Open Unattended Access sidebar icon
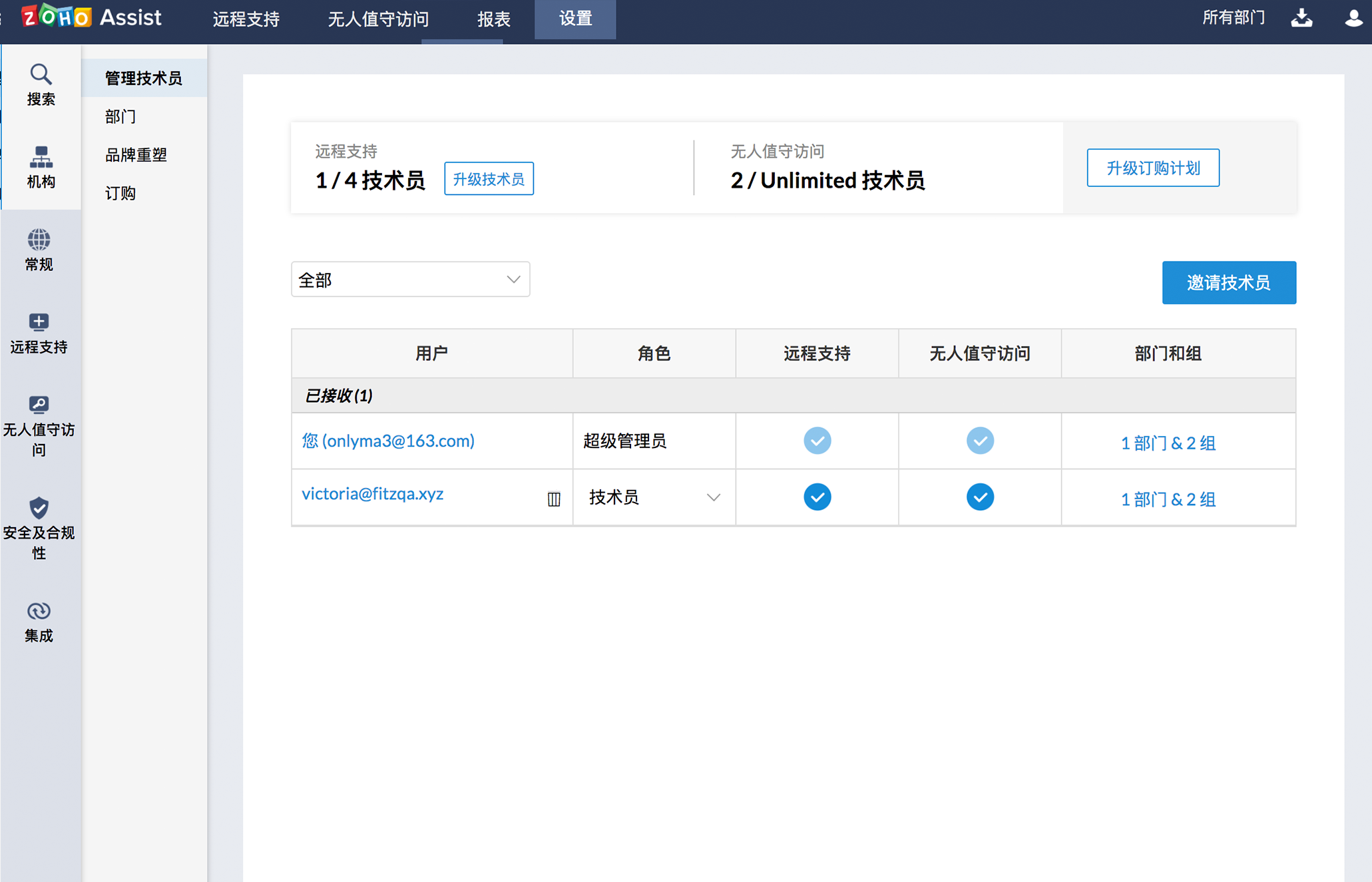1372x882 pixels. click(x=39, y=405)
